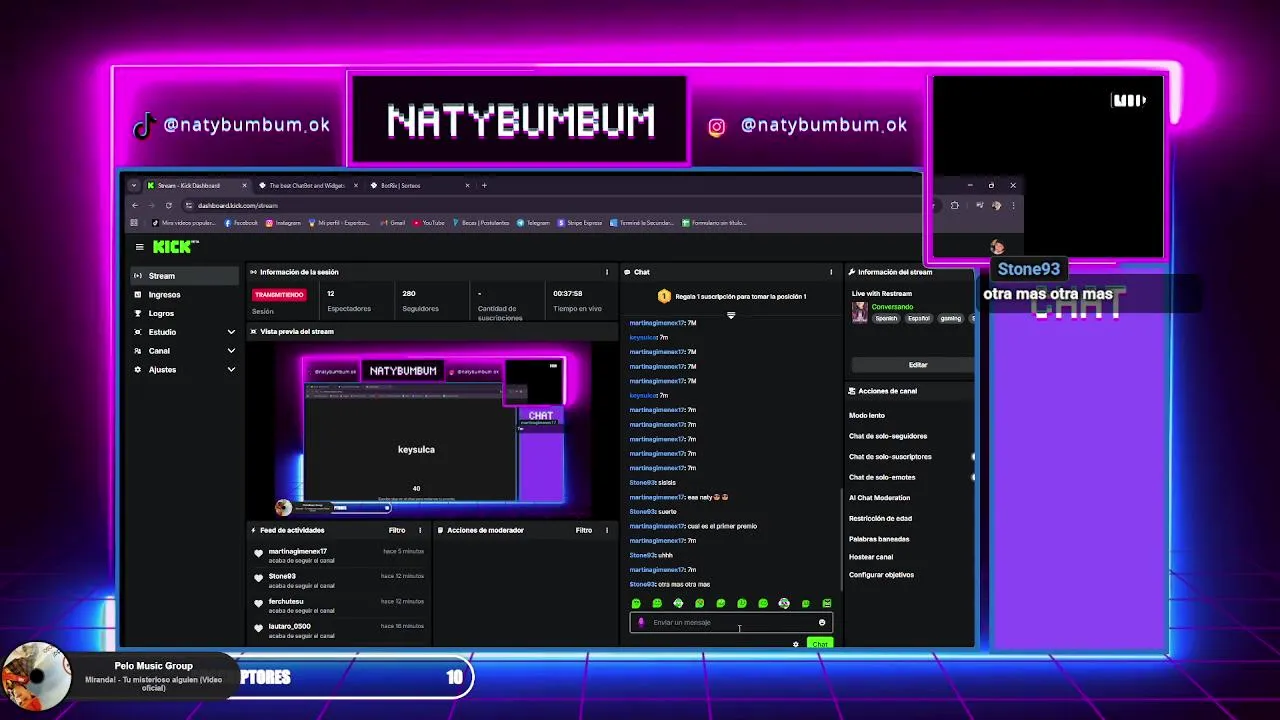
Task: Click the first green Kick emote
Action: pyautogui.click(x=636, y=603)
